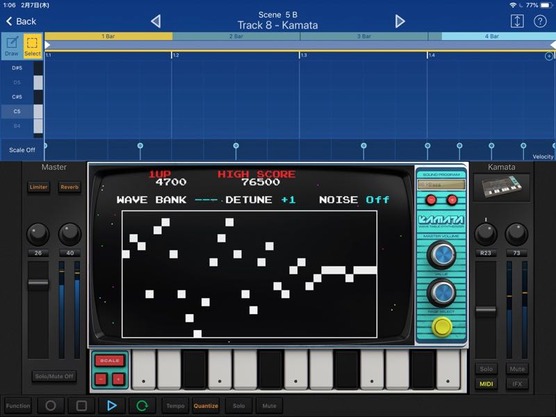
Task: Select the Draw tool
Action: 12,45
